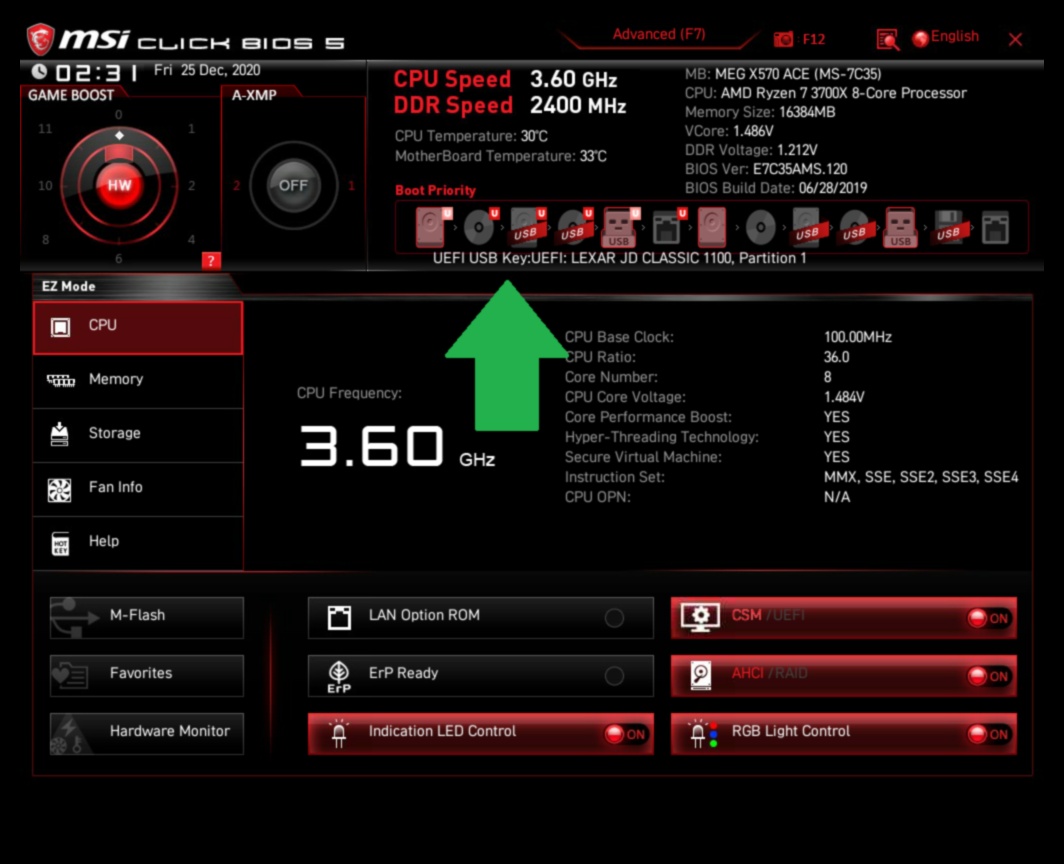Open Hardware Monitor
This screenshot has height=864, width=1064.
(x=147, y=732)
